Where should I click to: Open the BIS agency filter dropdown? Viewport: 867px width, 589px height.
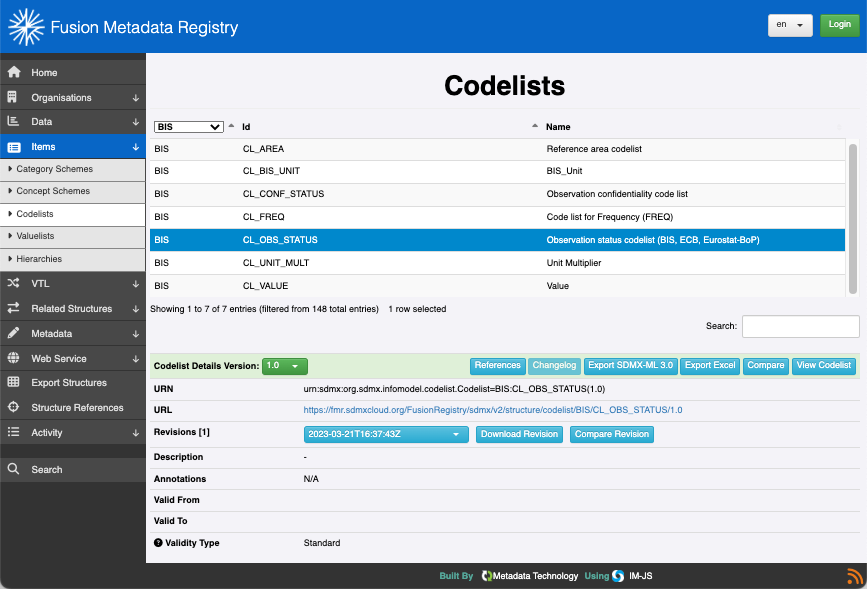pyautogui.click(x=189, y=127)
